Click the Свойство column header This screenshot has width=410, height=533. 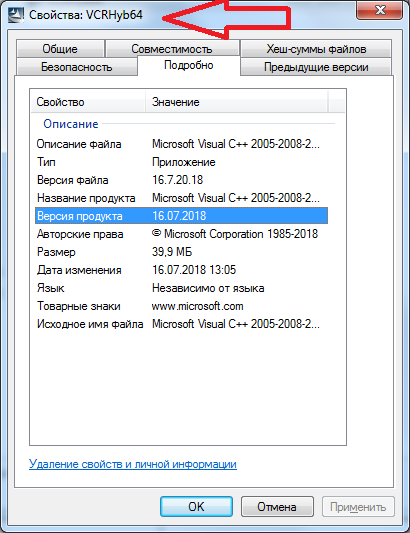tap(88, 102)
